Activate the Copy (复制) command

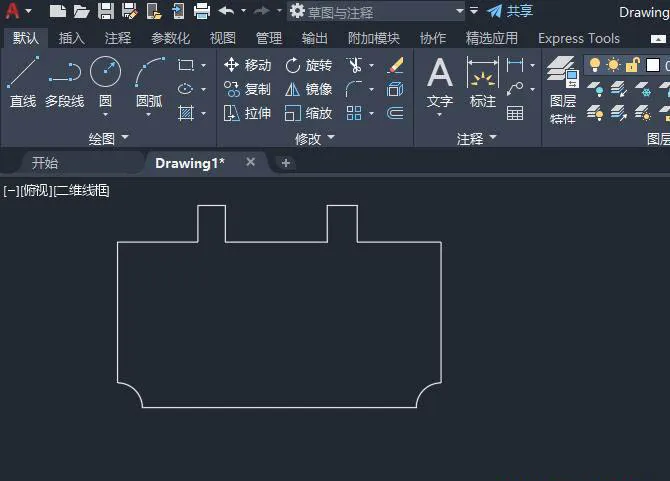click(x=247, y=89)
